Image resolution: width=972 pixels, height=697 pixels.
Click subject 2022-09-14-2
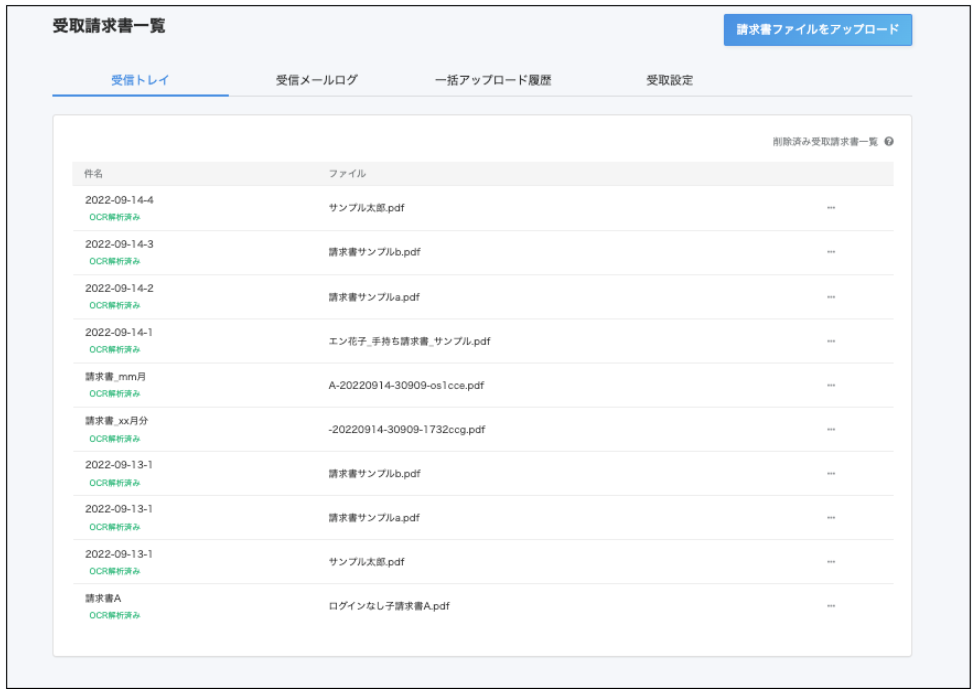(x=119, y=288)
